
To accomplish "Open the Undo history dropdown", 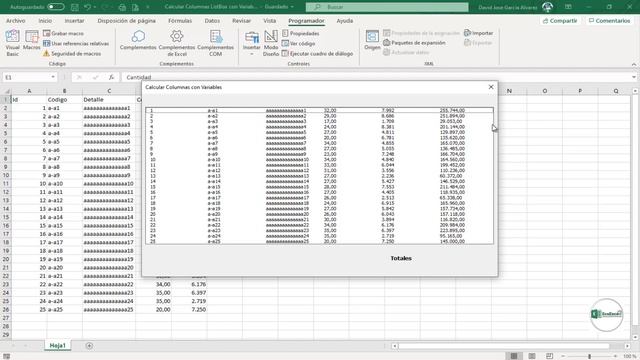I will click(x=95, y=7).
